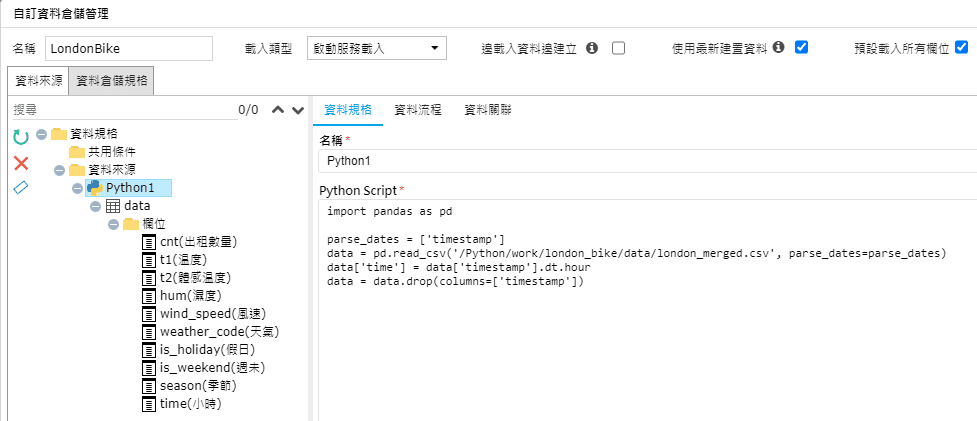Screen dimensions: 977x421
Task: Enable the 邊載入資料邊建立 checkbox
Action: click(x=618, y=48)
